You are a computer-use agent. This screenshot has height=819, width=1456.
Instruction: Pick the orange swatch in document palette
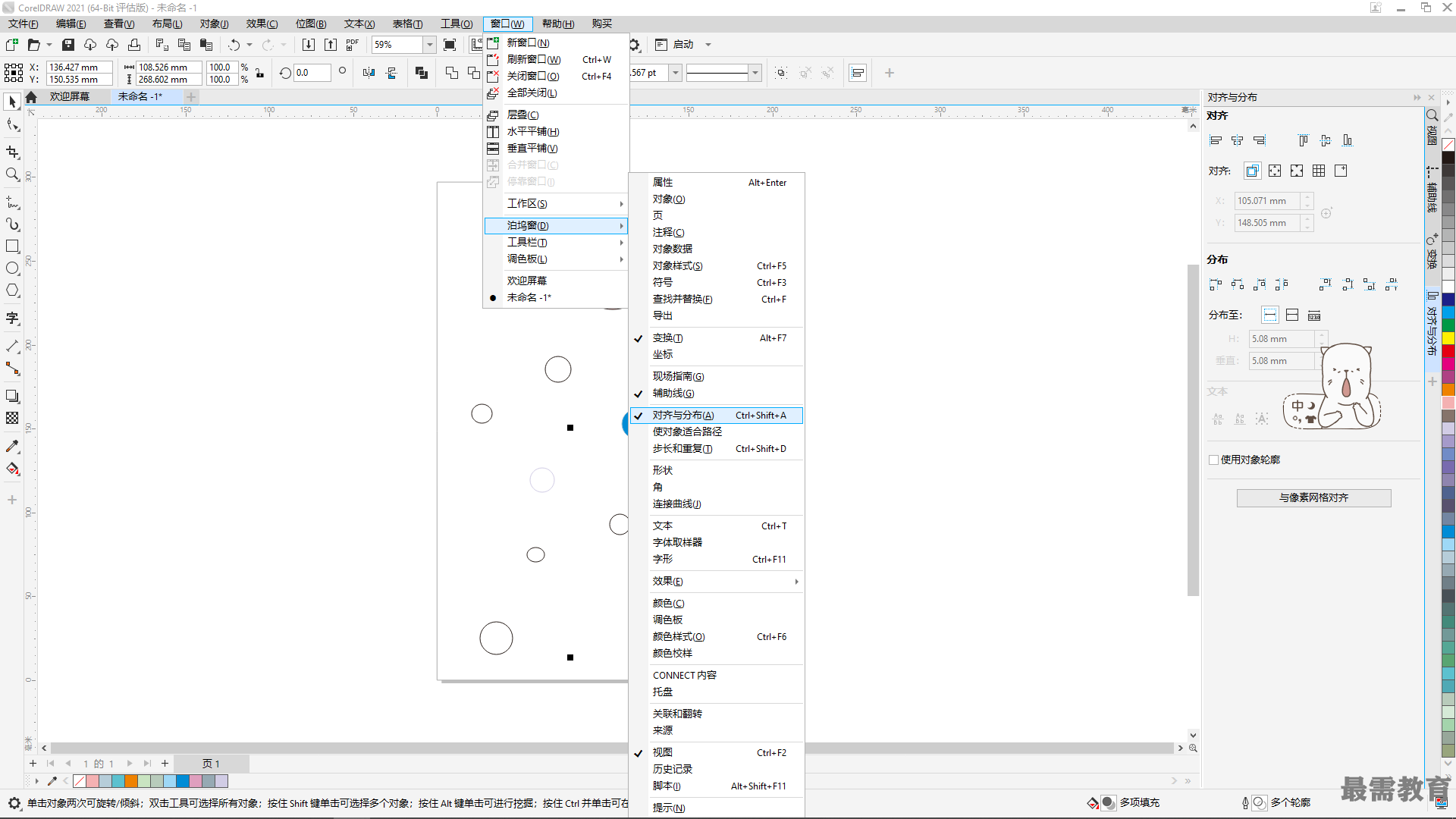tap(131, 781)
